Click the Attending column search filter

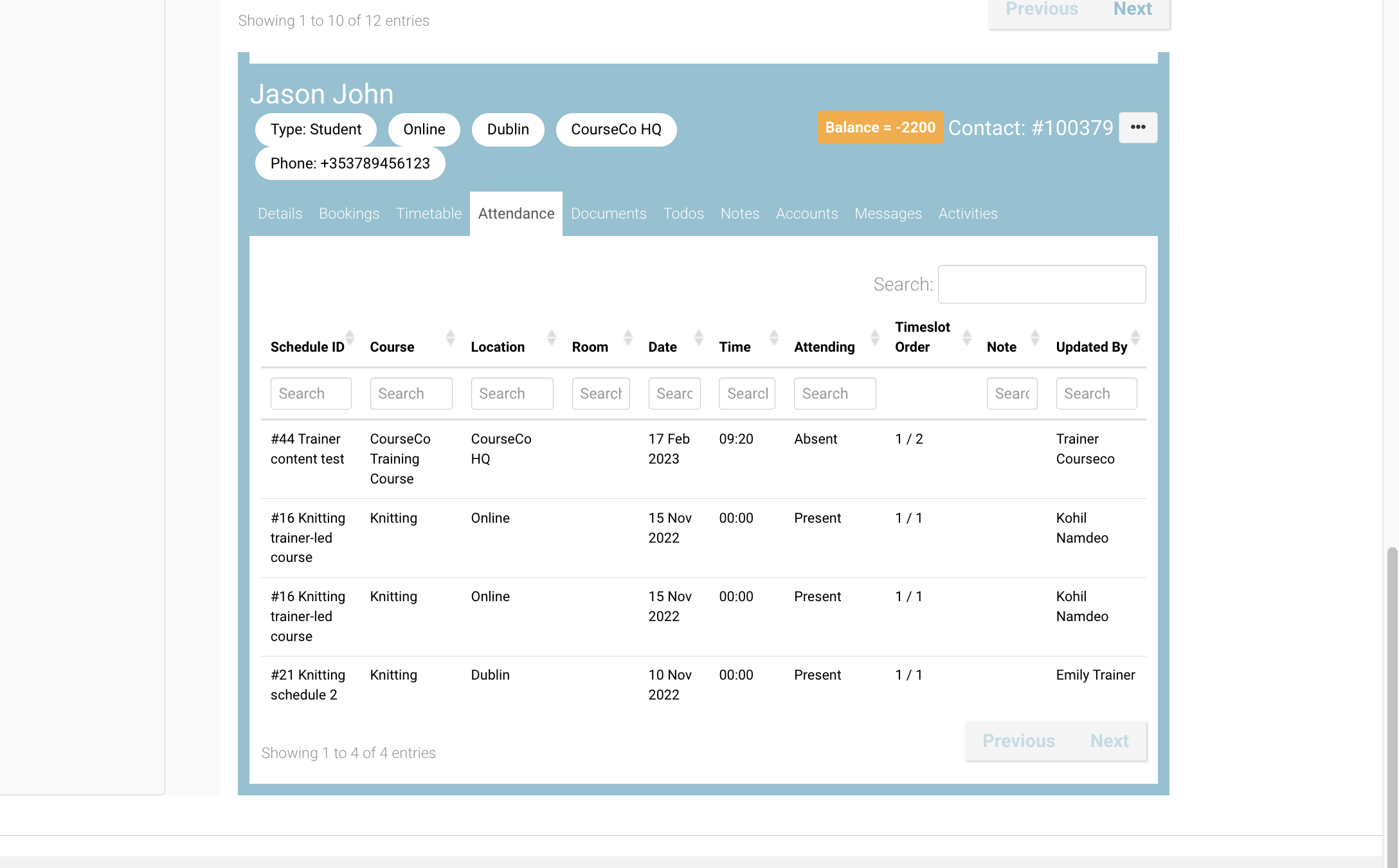click(834, 393)
